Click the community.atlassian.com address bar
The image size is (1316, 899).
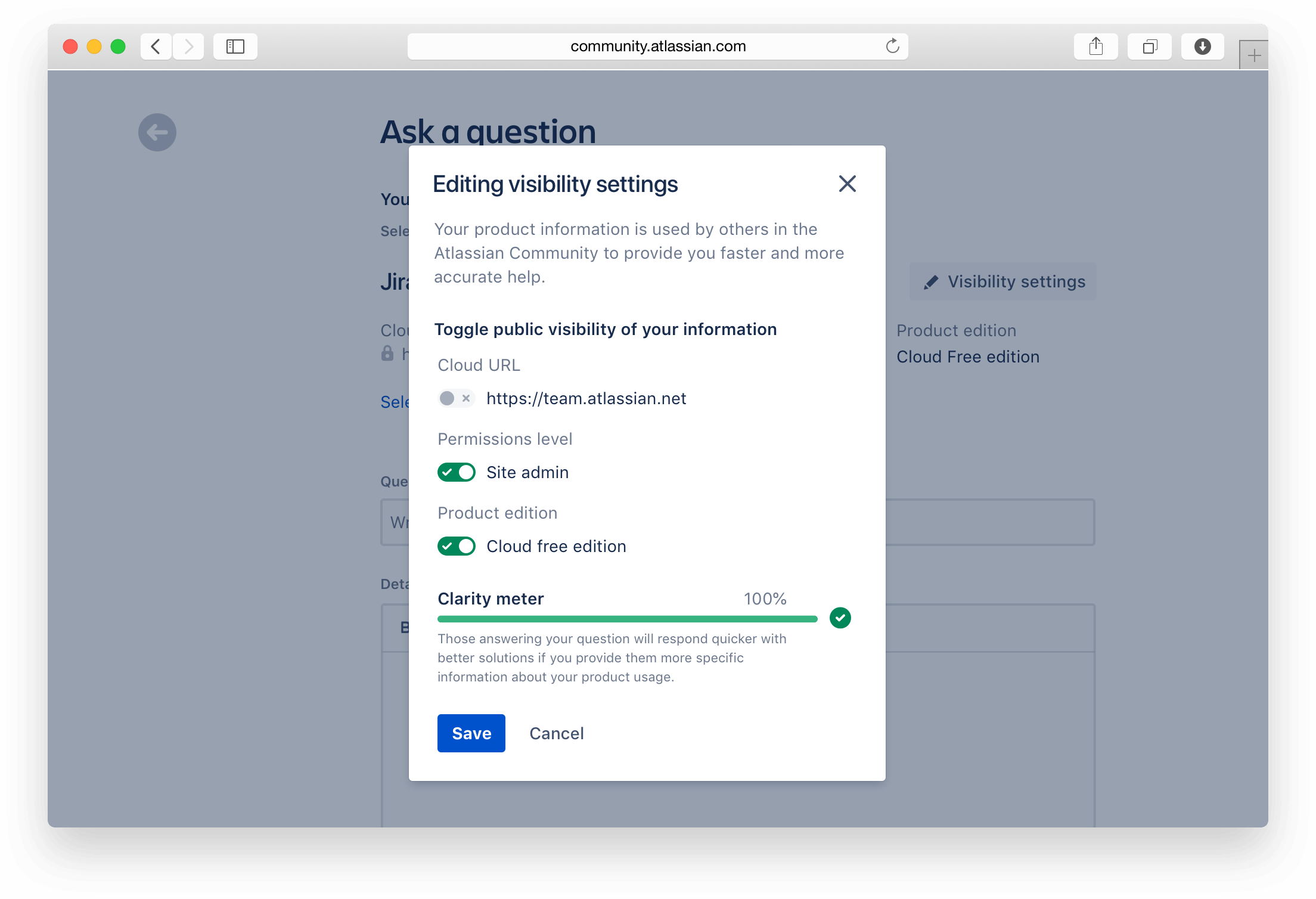click(x=657, y=46)
